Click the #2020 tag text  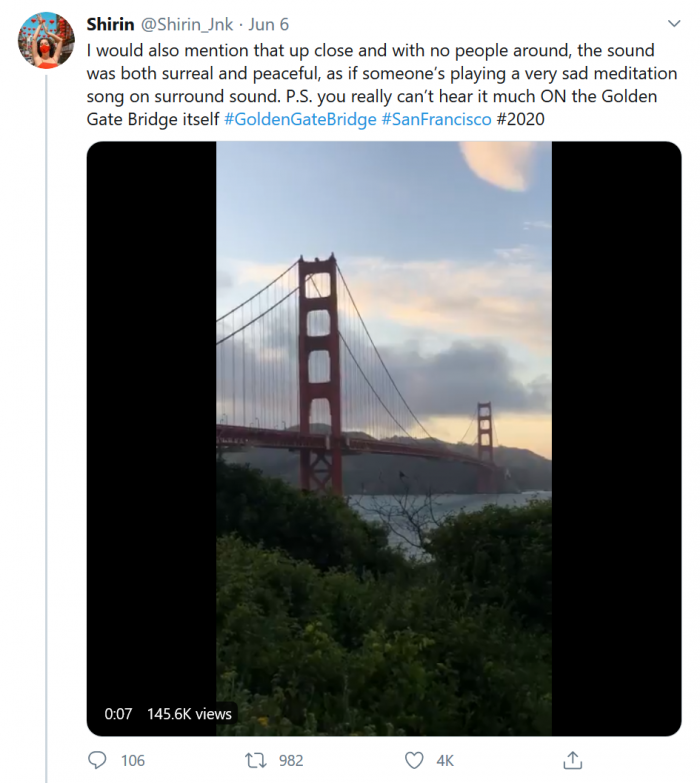[x=521, y=119]
